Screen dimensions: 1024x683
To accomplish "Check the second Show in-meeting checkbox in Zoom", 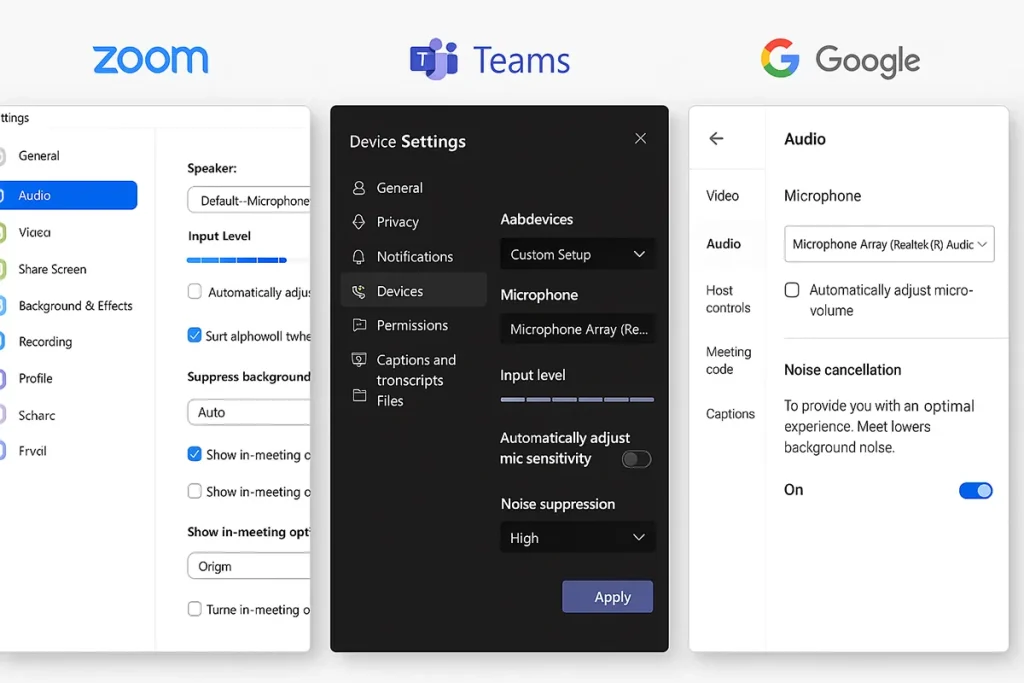I will point(195,491).
